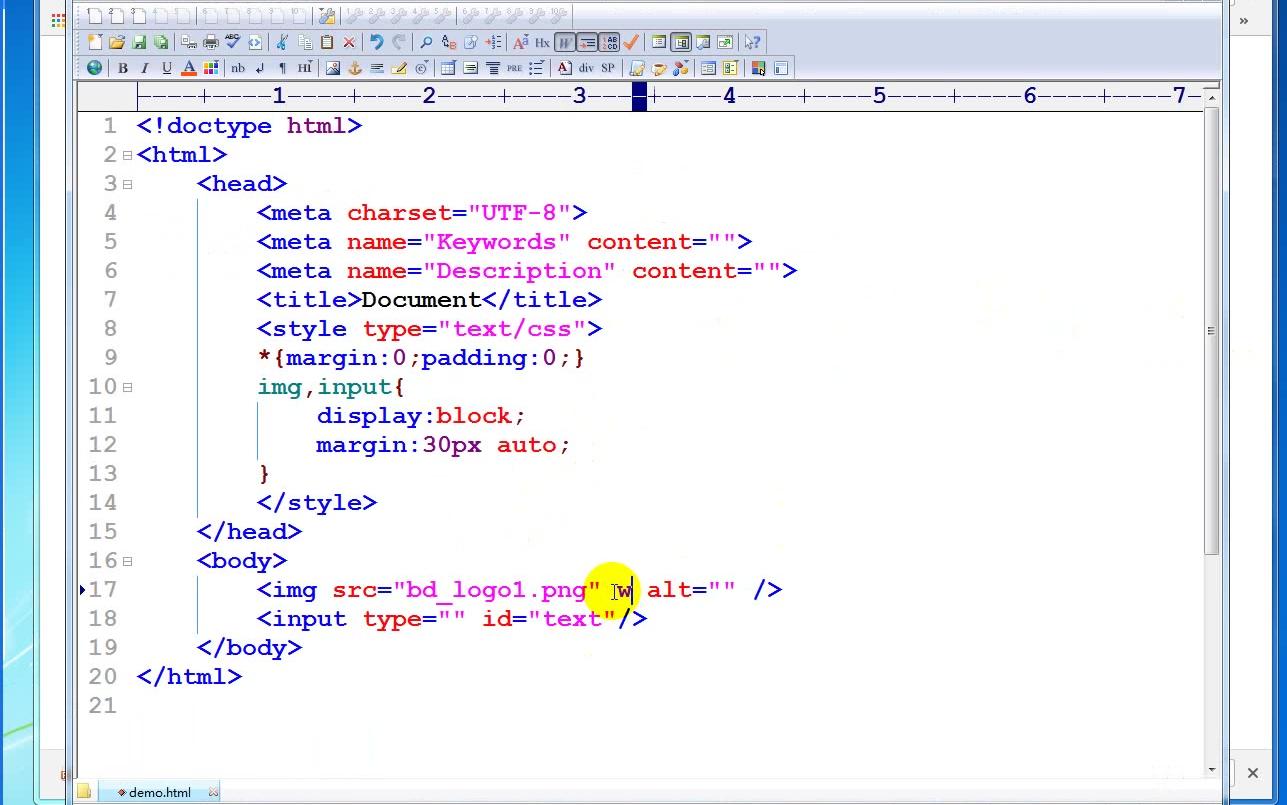Image resolution: width=1287 pixels, height=805 pixels.
Task: Insert a horizontal rule
Action: coord(377,68)
